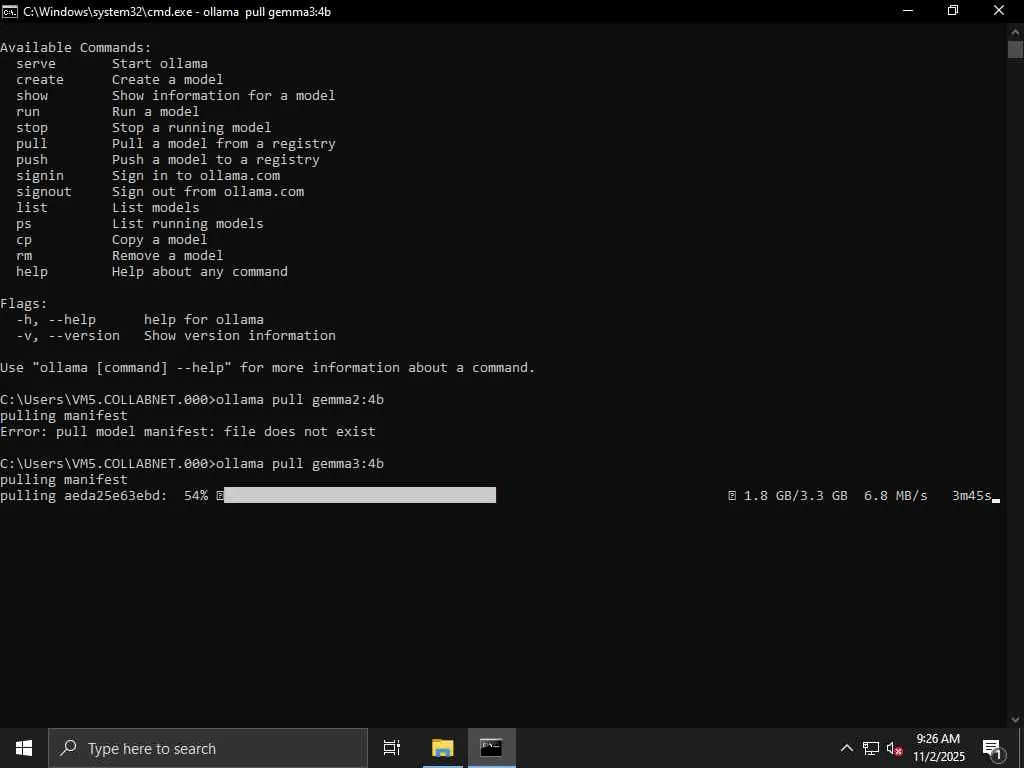Click the 'cp' command name
1024x768 pixels.
click(24, 240)
